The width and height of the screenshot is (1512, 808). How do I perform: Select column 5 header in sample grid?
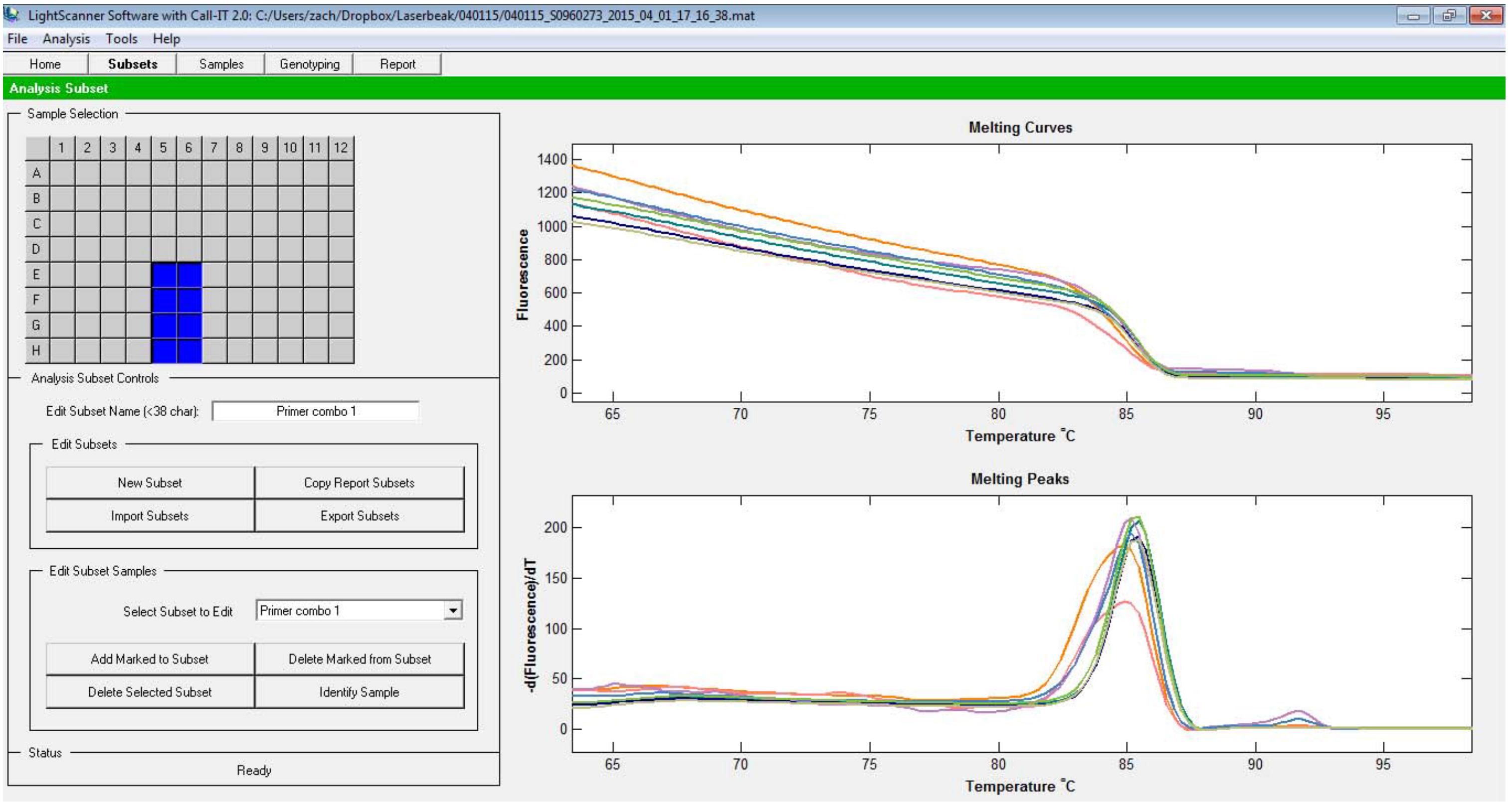163,148
